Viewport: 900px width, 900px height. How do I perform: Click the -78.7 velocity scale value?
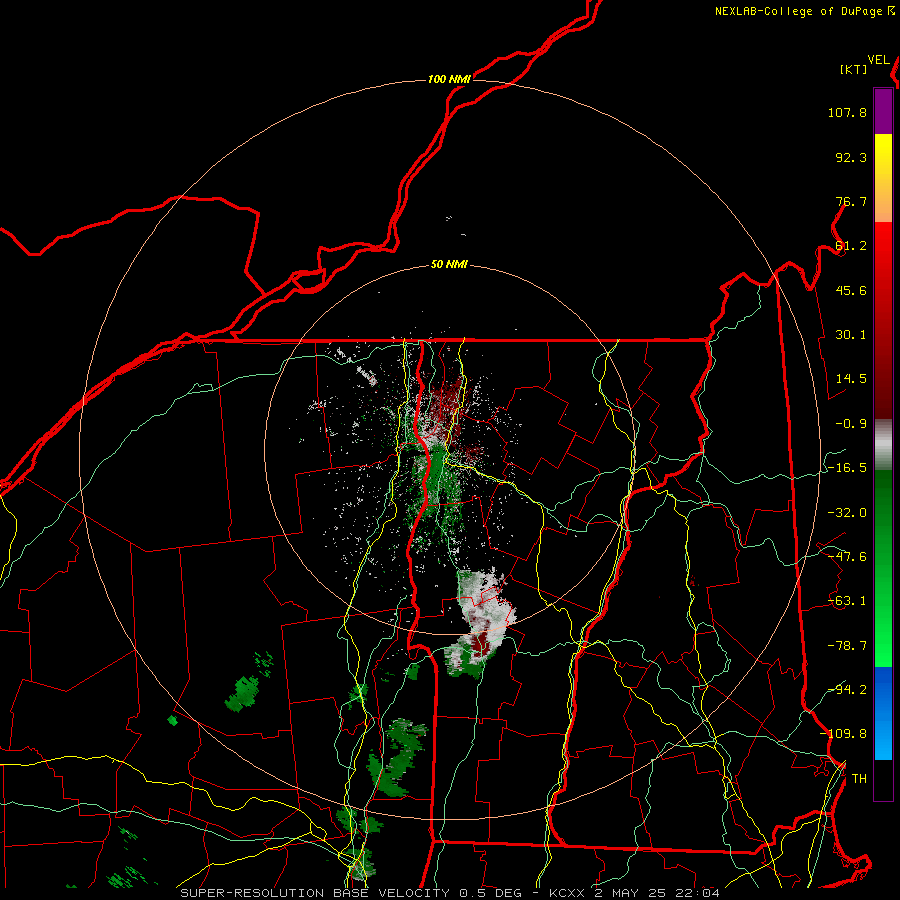847,646
